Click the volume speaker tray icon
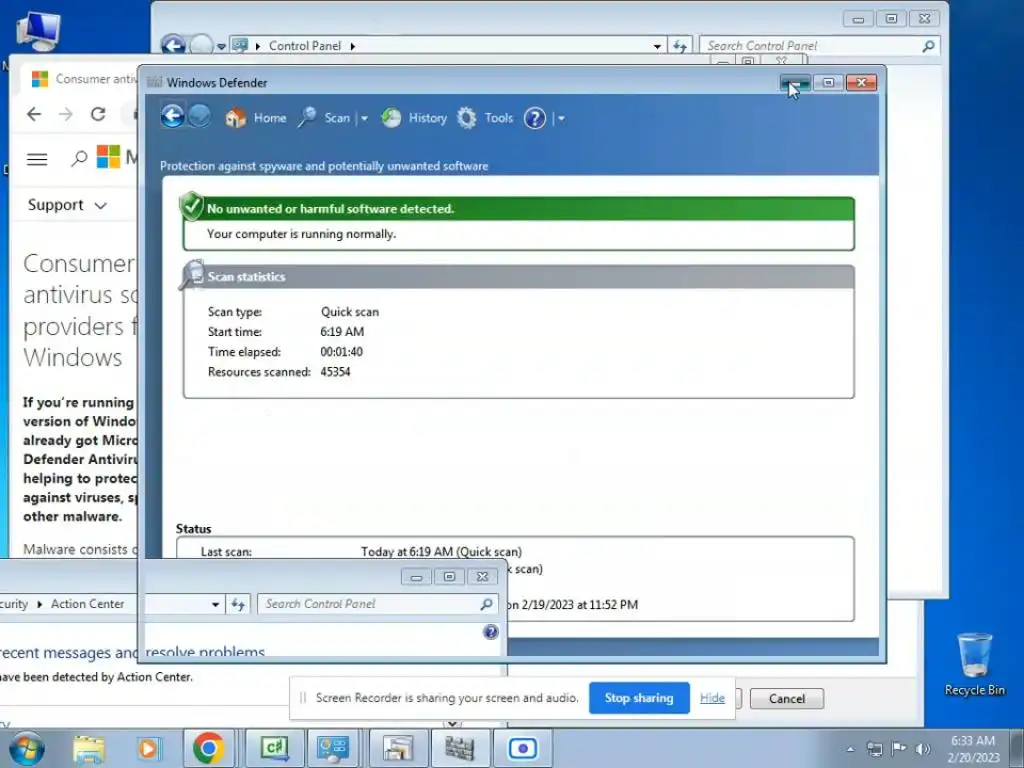Viewport: 1024px width, 768px height. coord(922,749)
